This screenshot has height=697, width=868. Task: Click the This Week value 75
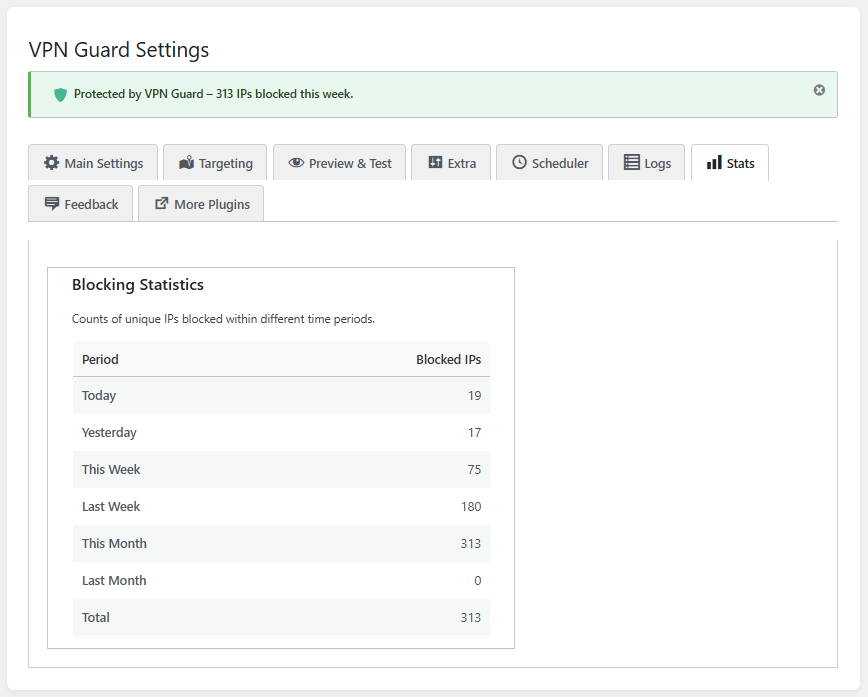click(474, 469)
